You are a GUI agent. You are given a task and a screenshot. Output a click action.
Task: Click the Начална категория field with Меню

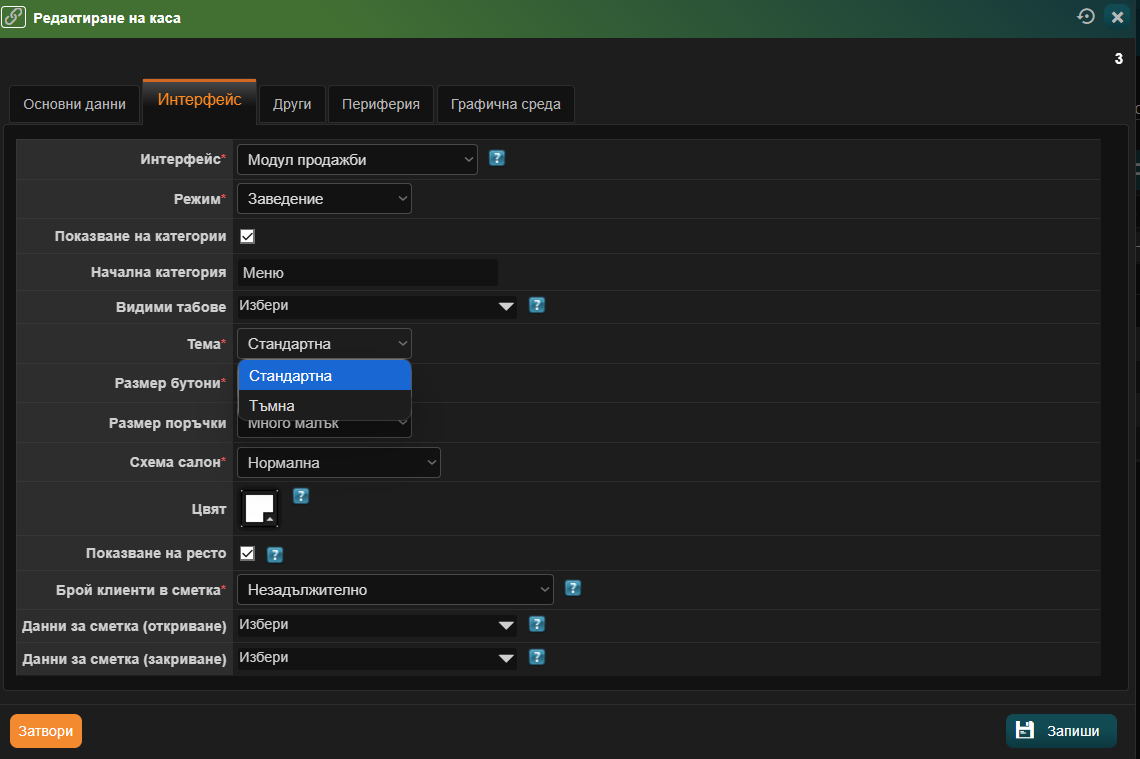tap(368, 273)
